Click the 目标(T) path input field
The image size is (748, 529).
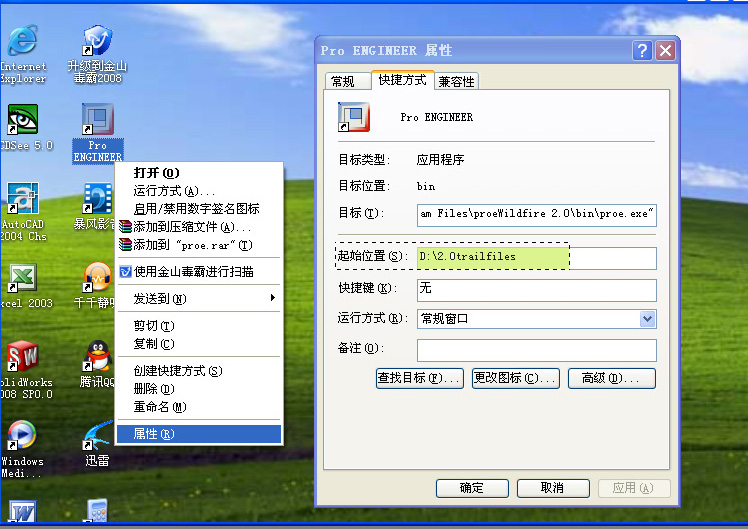point(537,215)
